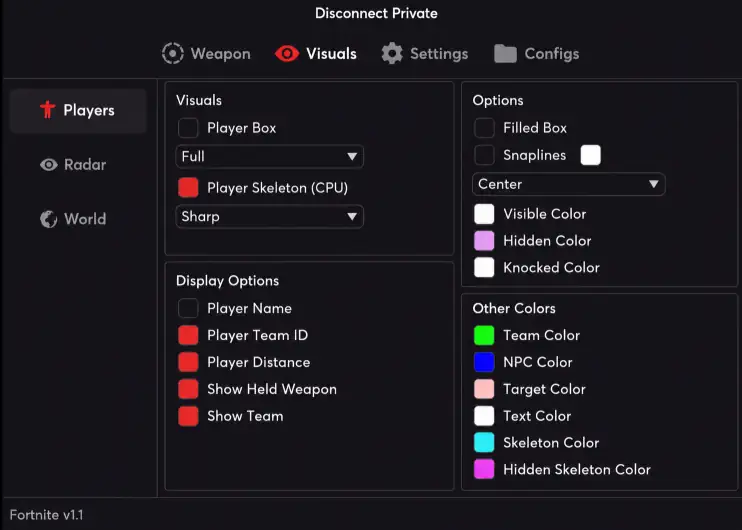
Task: Toggle the Show Team checkbox
Action: click(x=188, y=416)
